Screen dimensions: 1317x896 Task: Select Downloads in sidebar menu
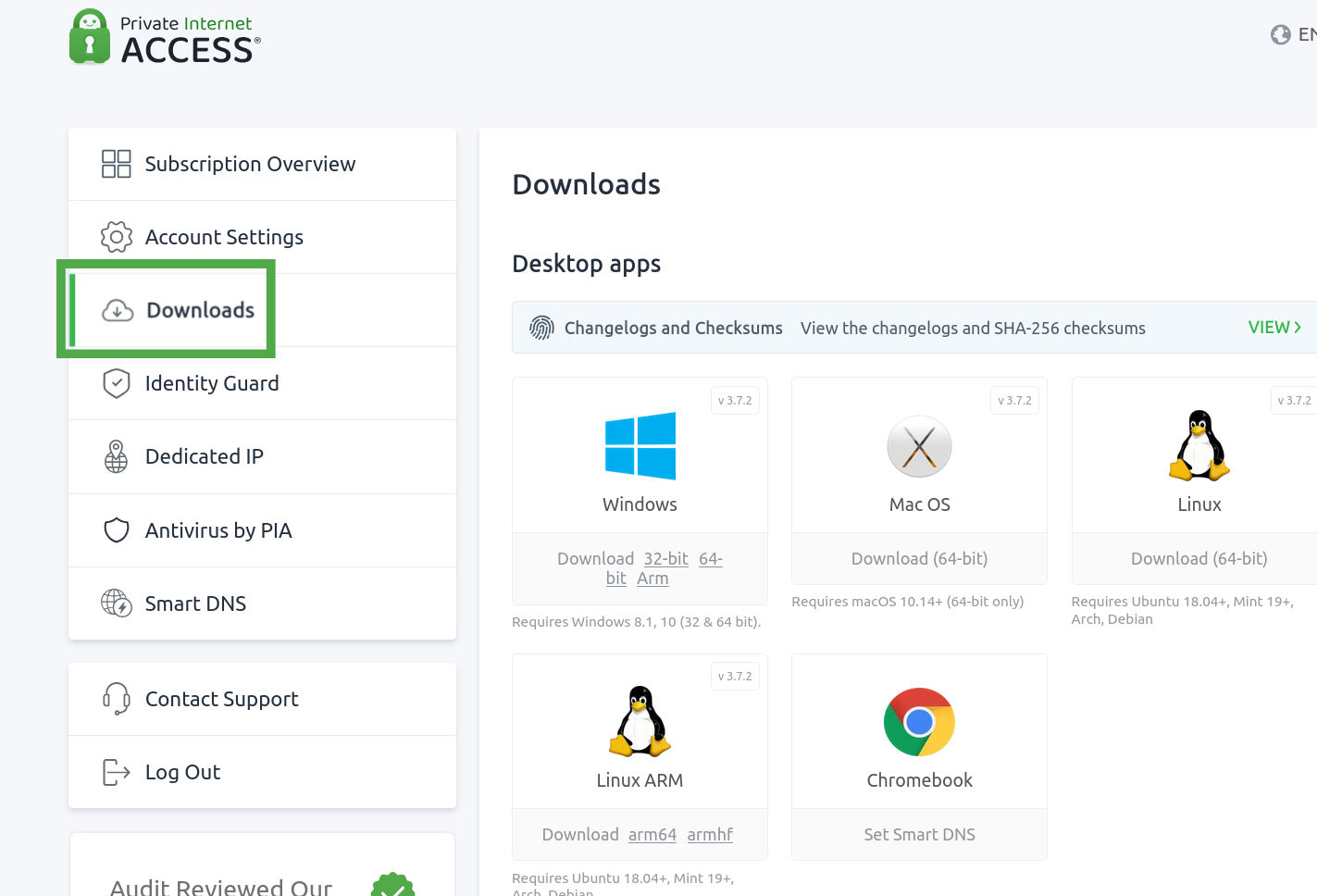pos(262,310)
